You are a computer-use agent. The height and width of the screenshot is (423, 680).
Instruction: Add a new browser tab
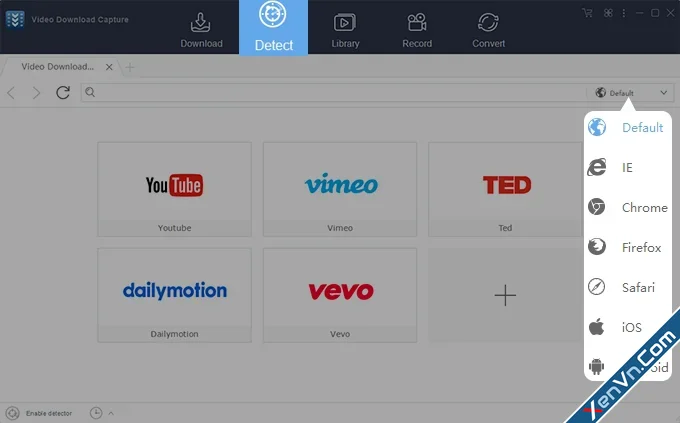[x=130, y=67]
